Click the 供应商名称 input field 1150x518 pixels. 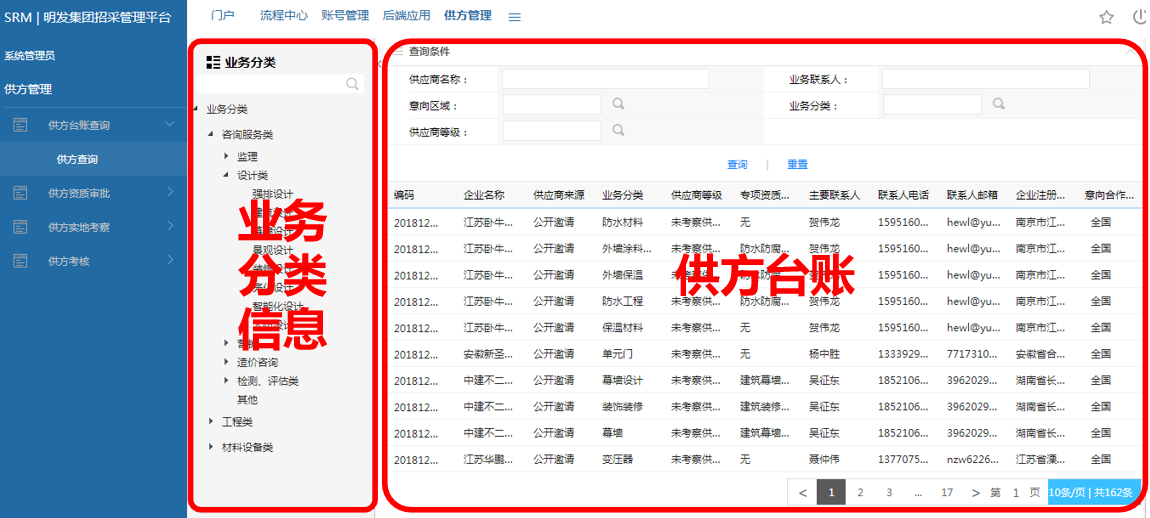[605, 79]
